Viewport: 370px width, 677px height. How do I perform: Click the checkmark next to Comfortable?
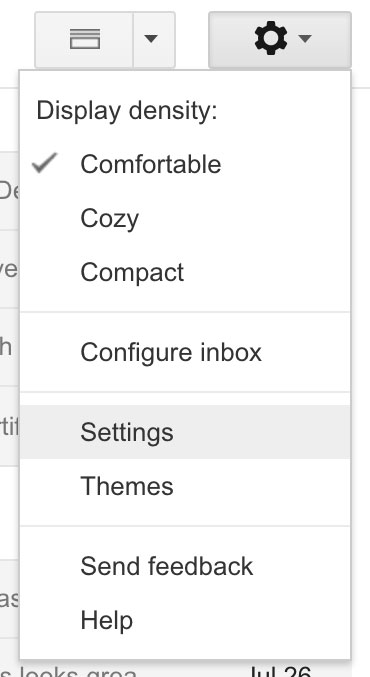[x=45, y=163]
